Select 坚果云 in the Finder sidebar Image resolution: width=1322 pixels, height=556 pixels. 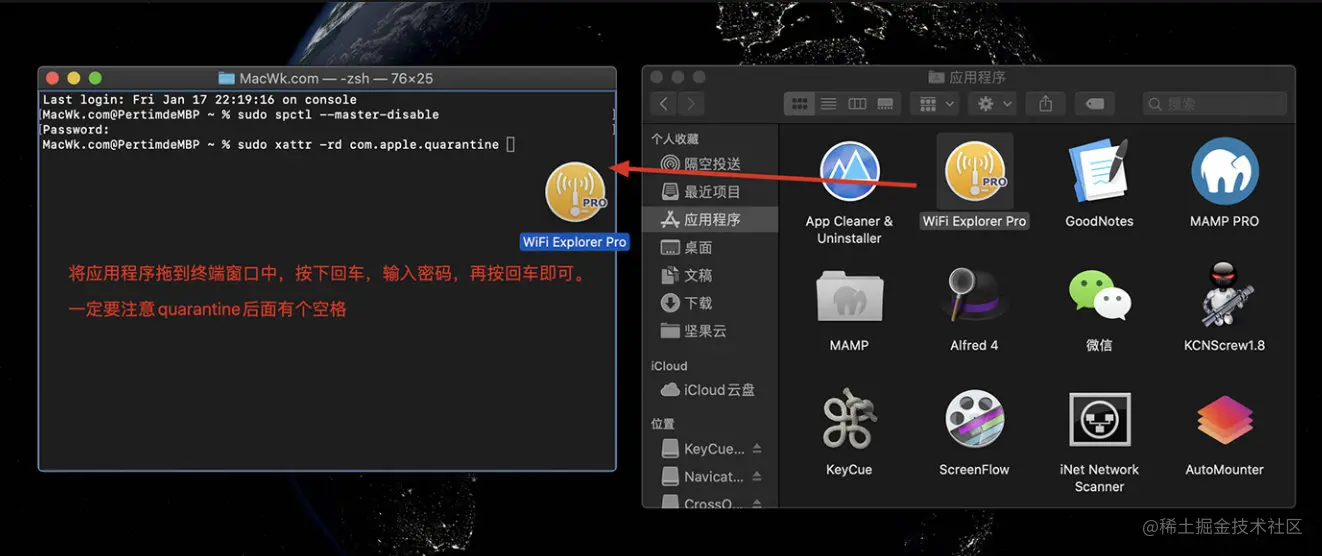711,331
